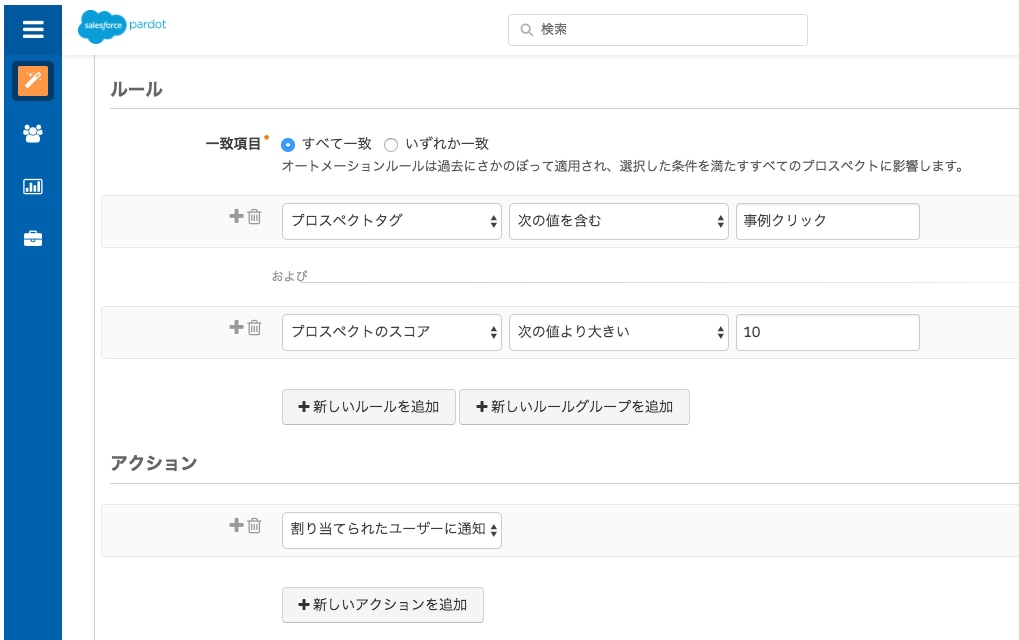Click the 事例クリック value input

pos(828,222)
